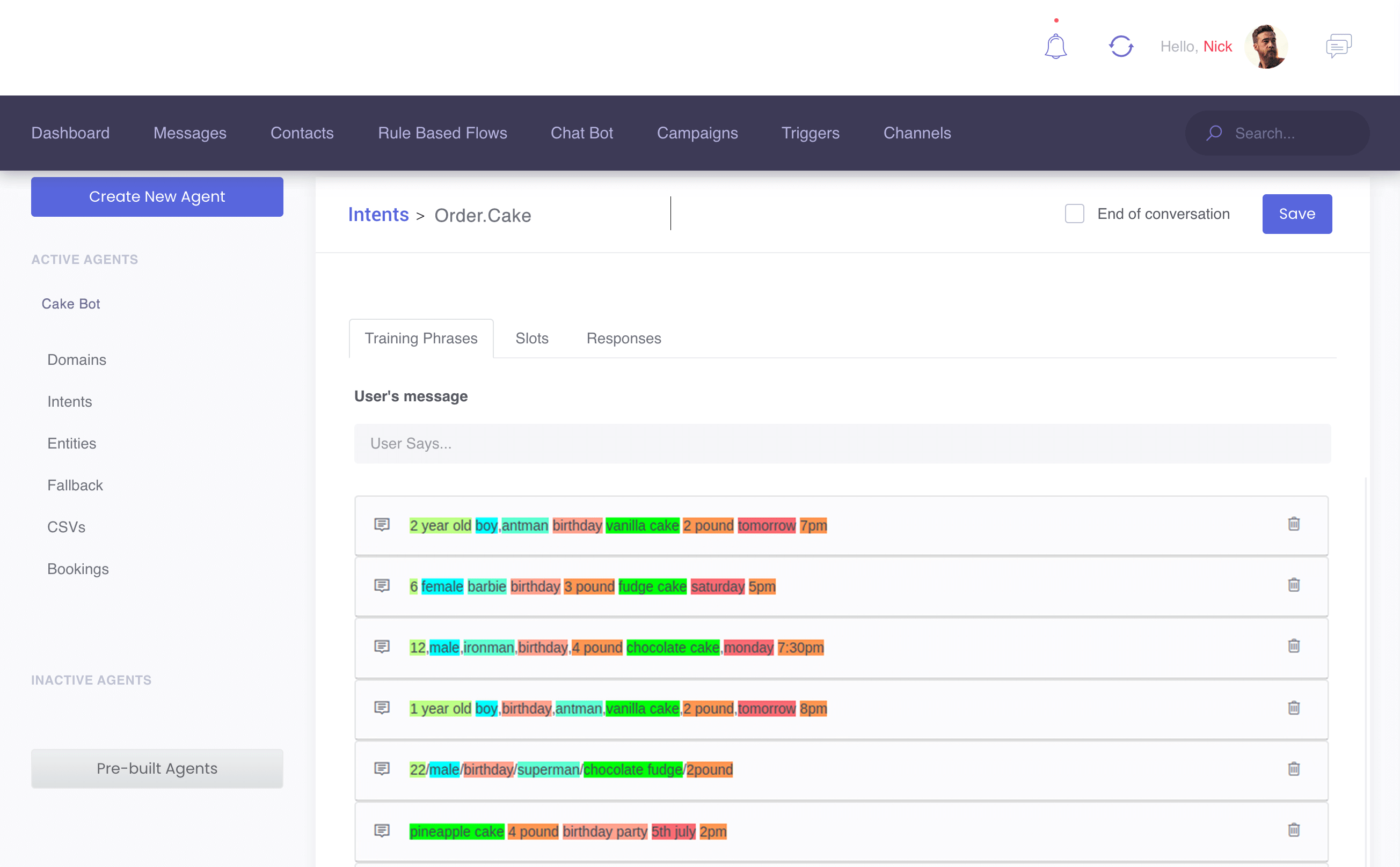The image size is (1400, 867).
Task: Toggle the End of conversation checkbox
Action: [x=1074, y=214]
